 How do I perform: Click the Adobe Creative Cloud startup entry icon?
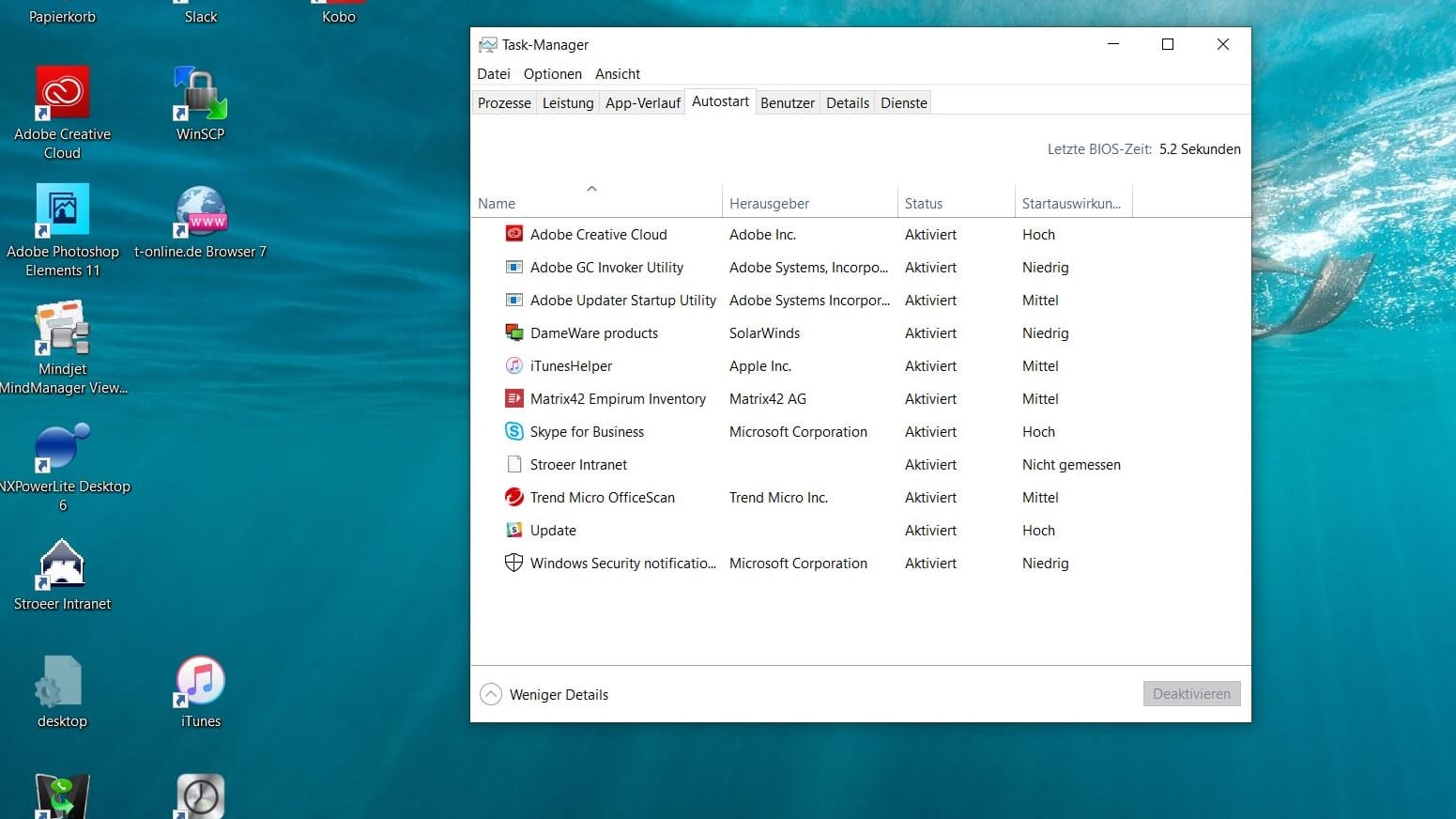pos(513,234)
